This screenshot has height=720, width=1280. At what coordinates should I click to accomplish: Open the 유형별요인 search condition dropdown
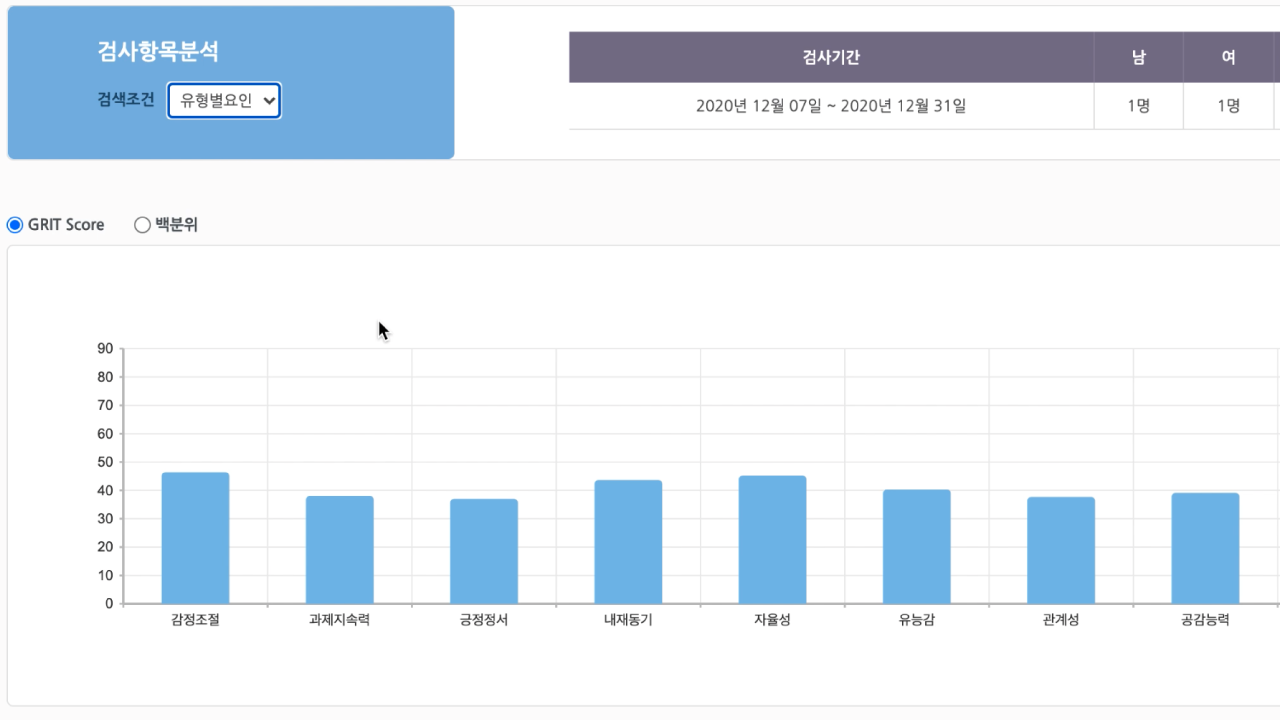pyautogui.click(x=224, y=101)
